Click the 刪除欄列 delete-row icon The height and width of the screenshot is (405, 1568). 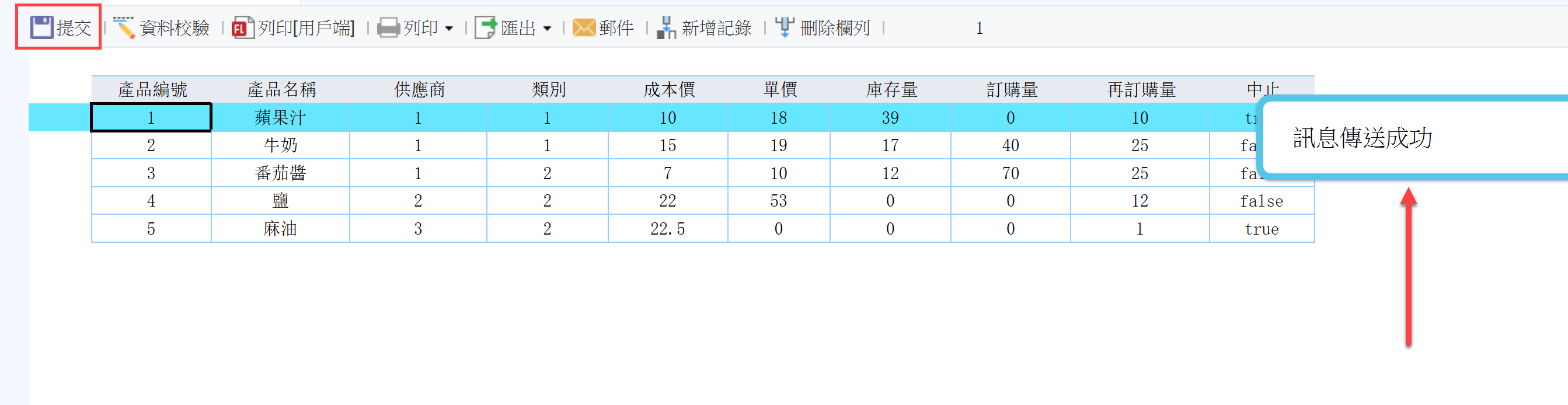[x=785, y=27]
